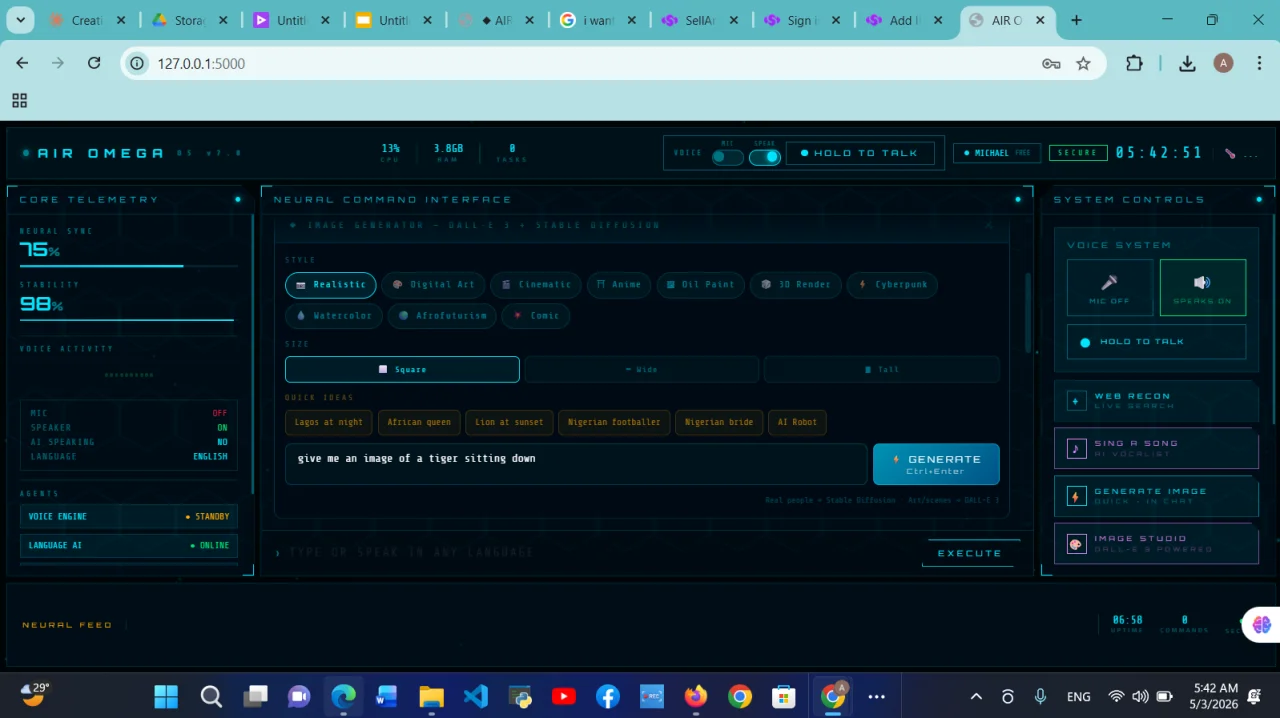The width and height of the screenshot is (1280, 718).
Task: Click the SPEAKS ON tile in Voice System
Action: [1203, 288]
